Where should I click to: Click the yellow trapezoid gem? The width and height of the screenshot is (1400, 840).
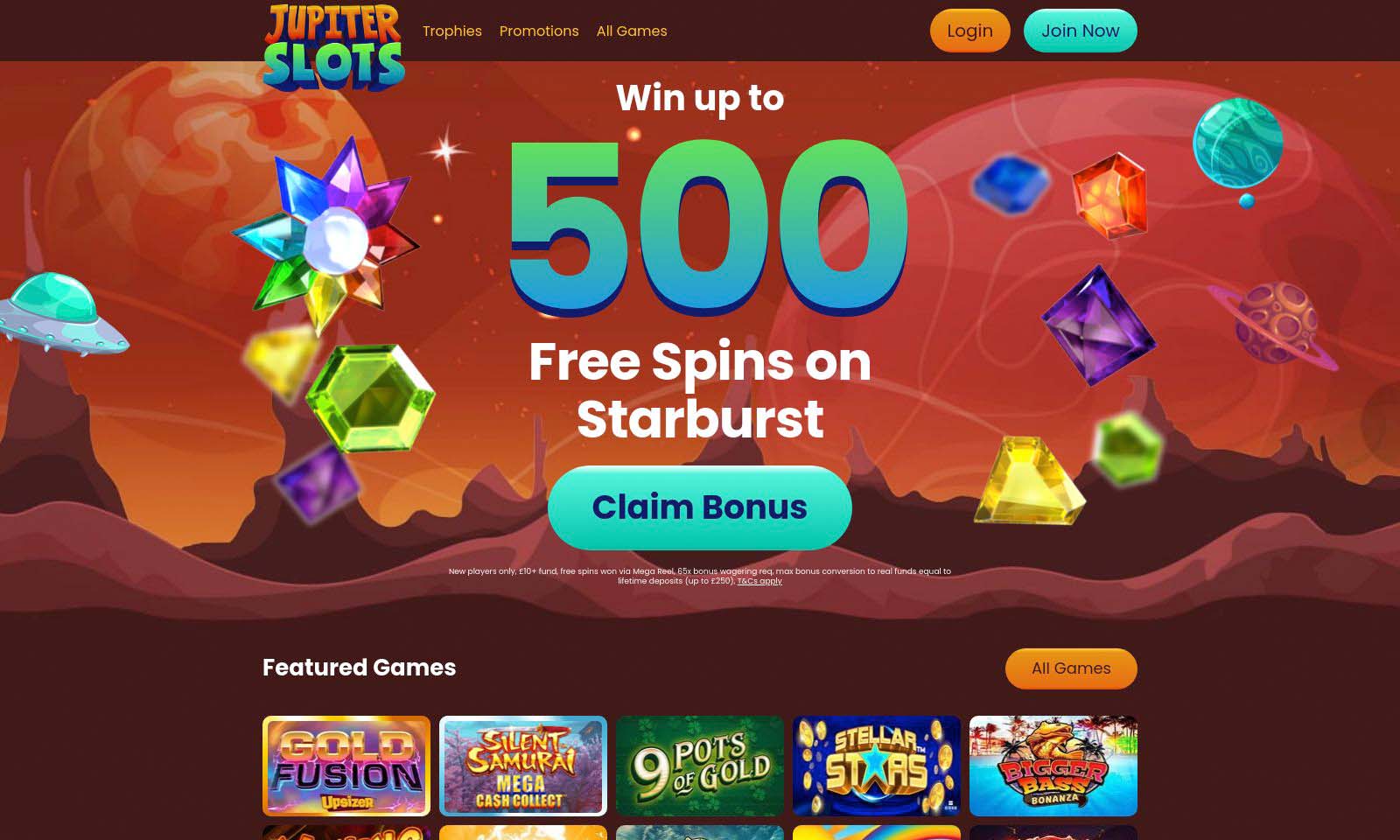[1029, 480]
